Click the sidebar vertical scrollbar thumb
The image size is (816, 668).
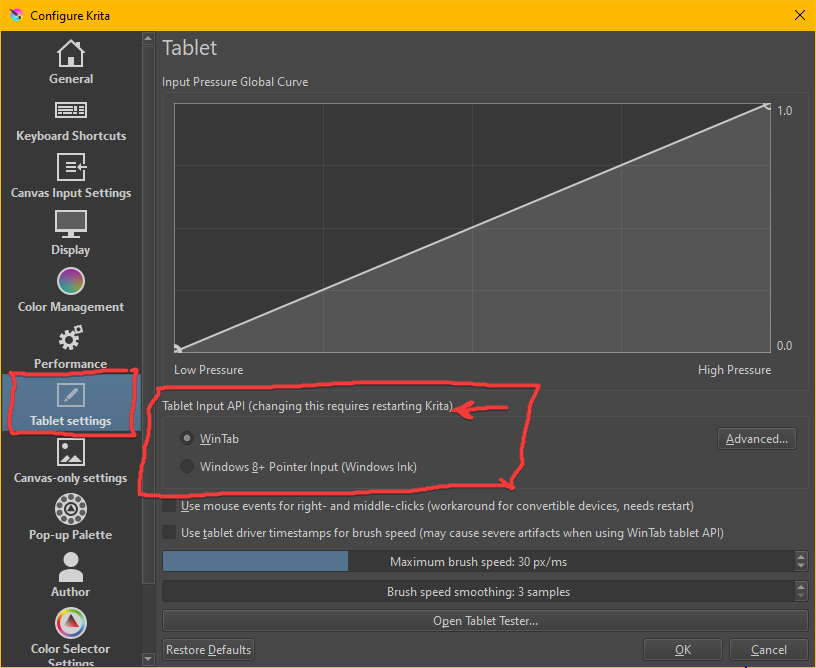[x=148, y=314]
